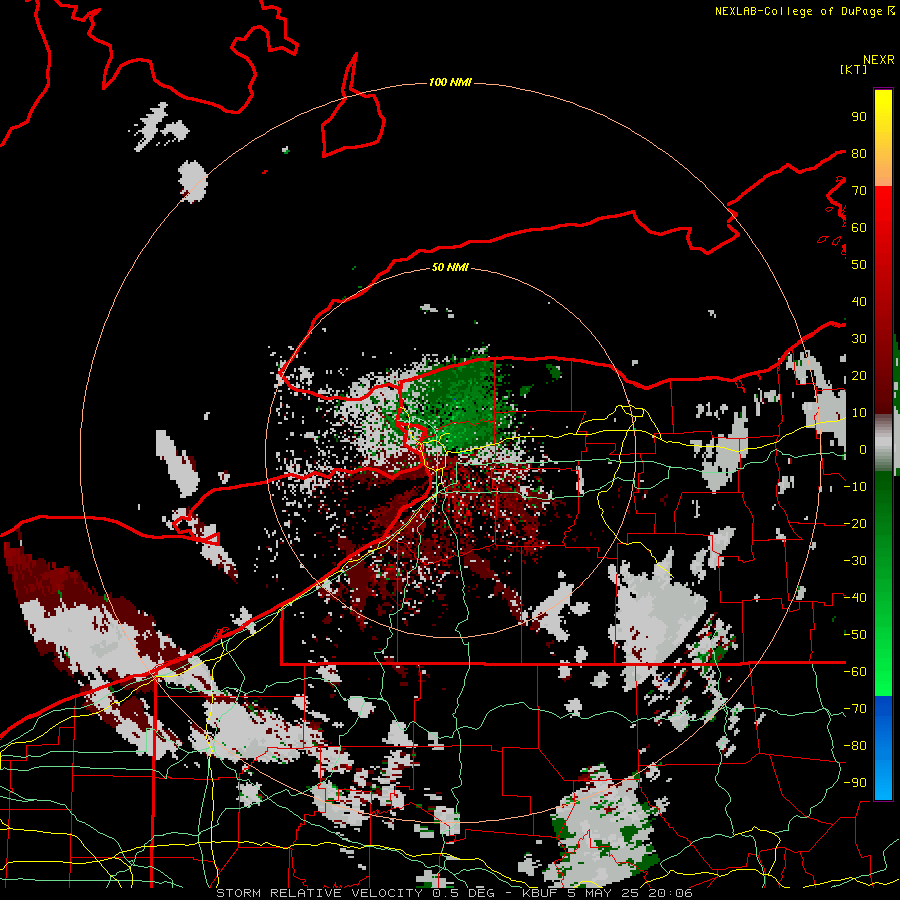900x900 pixels.
Task: Click the 50 value on velocity scale
Action: tap(859, 265)
